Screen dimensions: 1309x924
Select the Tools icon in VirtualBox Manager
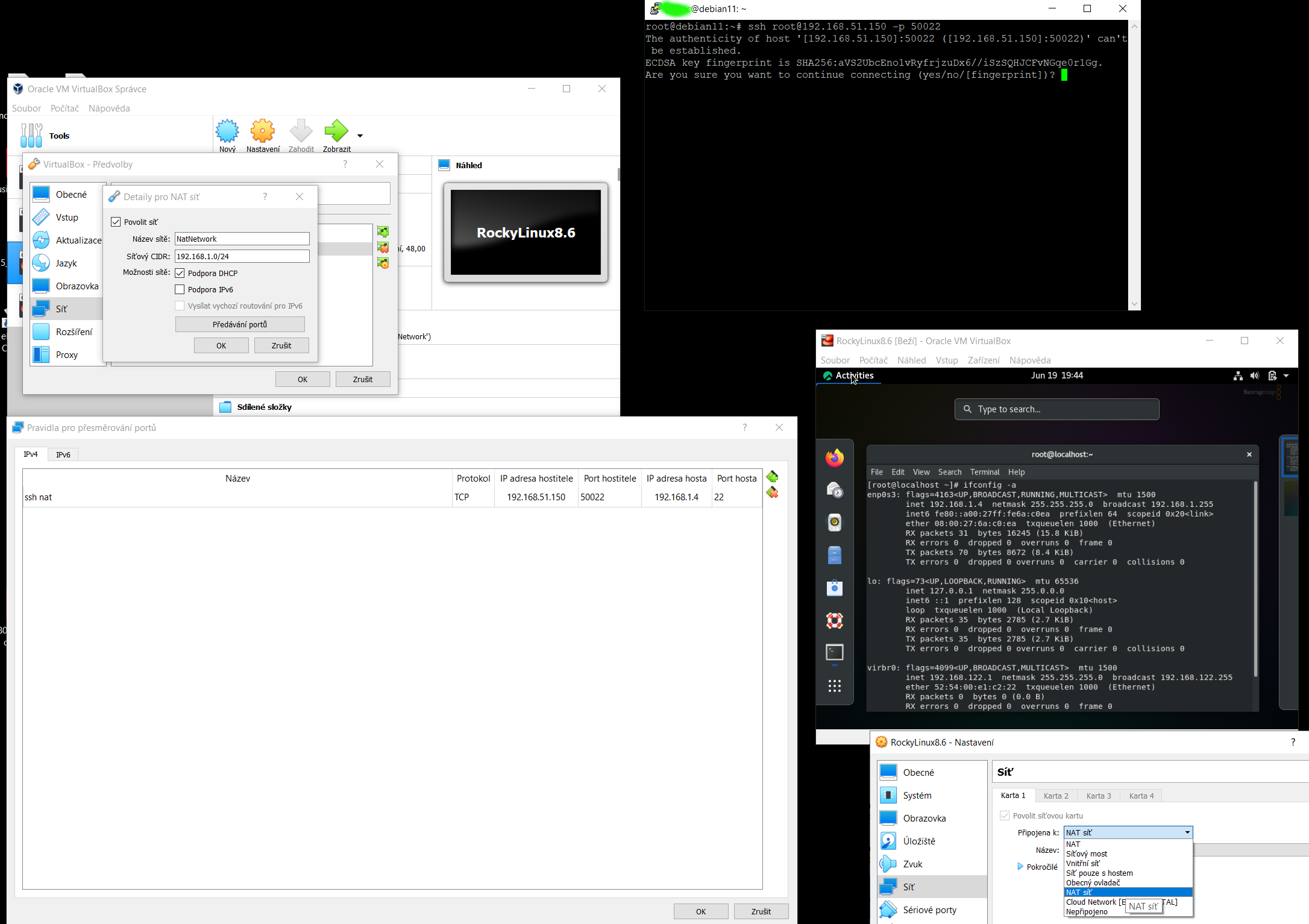tap(31, 136)
